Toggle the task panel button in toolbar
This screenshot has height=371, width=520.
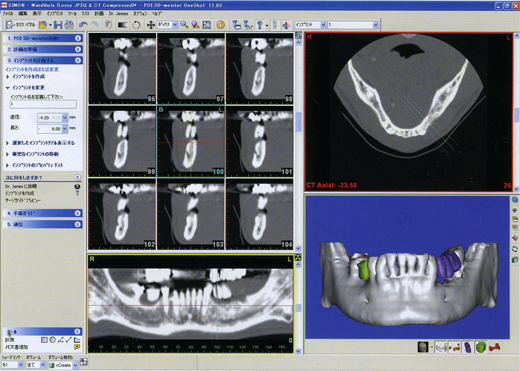(21, 25)
